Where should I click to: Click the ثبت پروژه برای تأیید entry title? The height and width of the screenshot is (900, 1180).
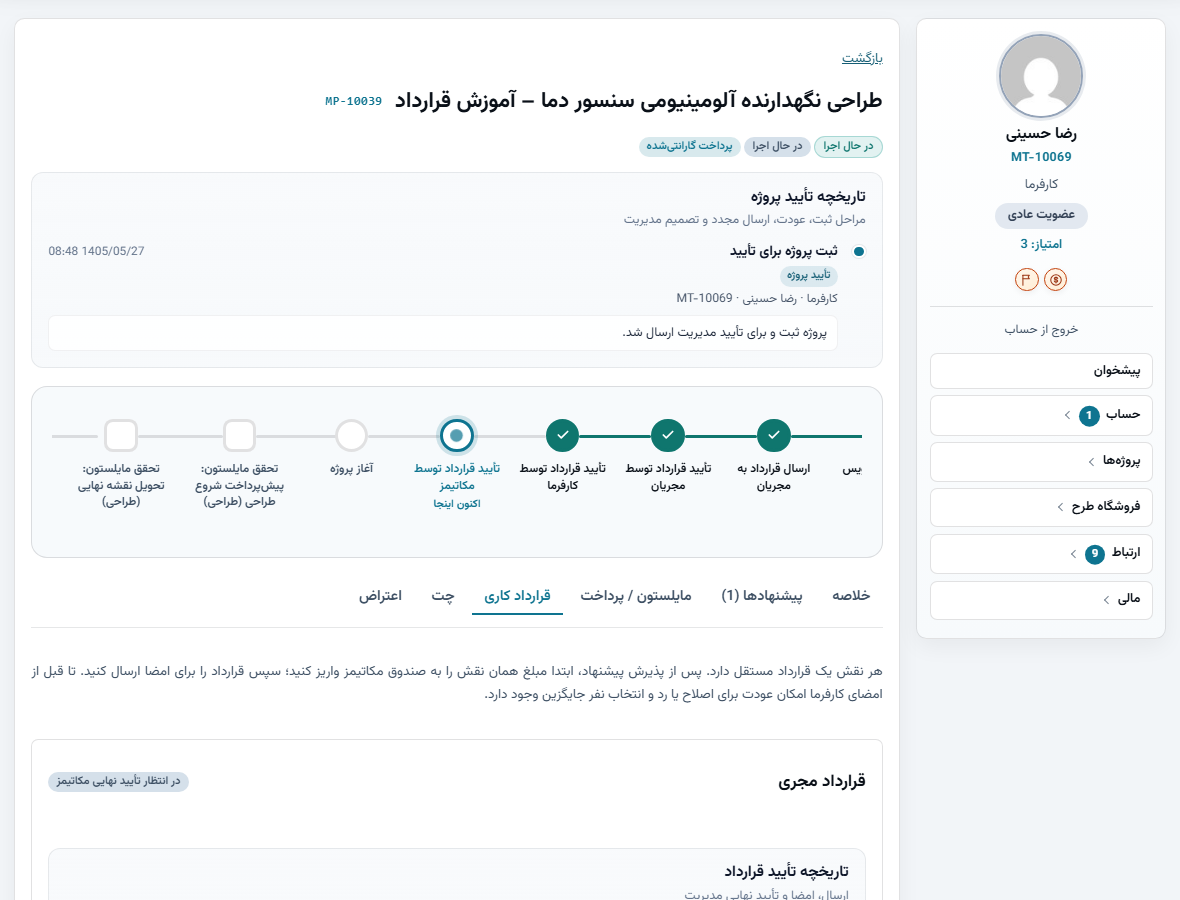[x=783, y=251]
